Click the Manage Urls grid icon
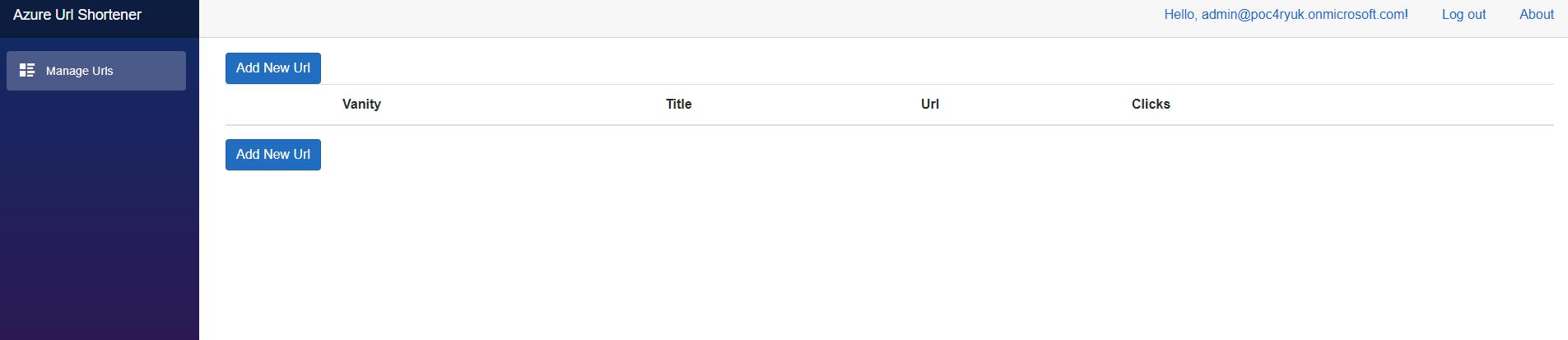 pyautogui.click(x=27, y=70)
